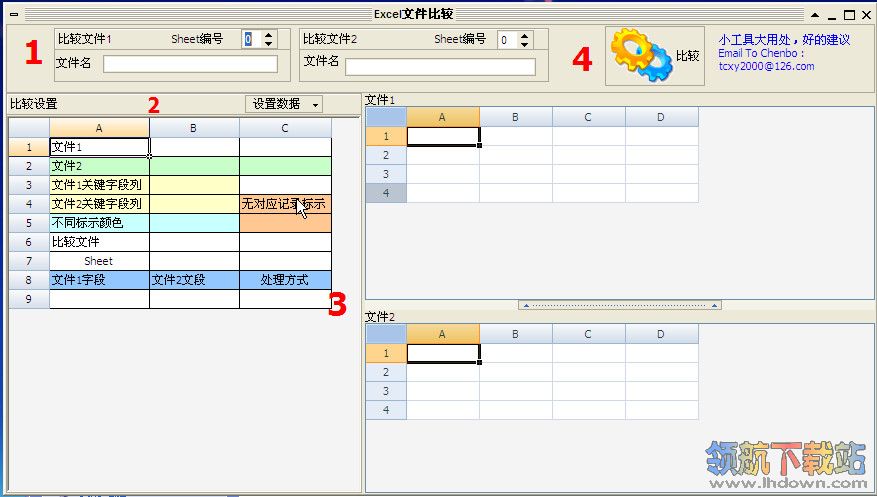Click column A header in settings grid
This screenshot has height=497, width=877.
(x=100, y=128)
